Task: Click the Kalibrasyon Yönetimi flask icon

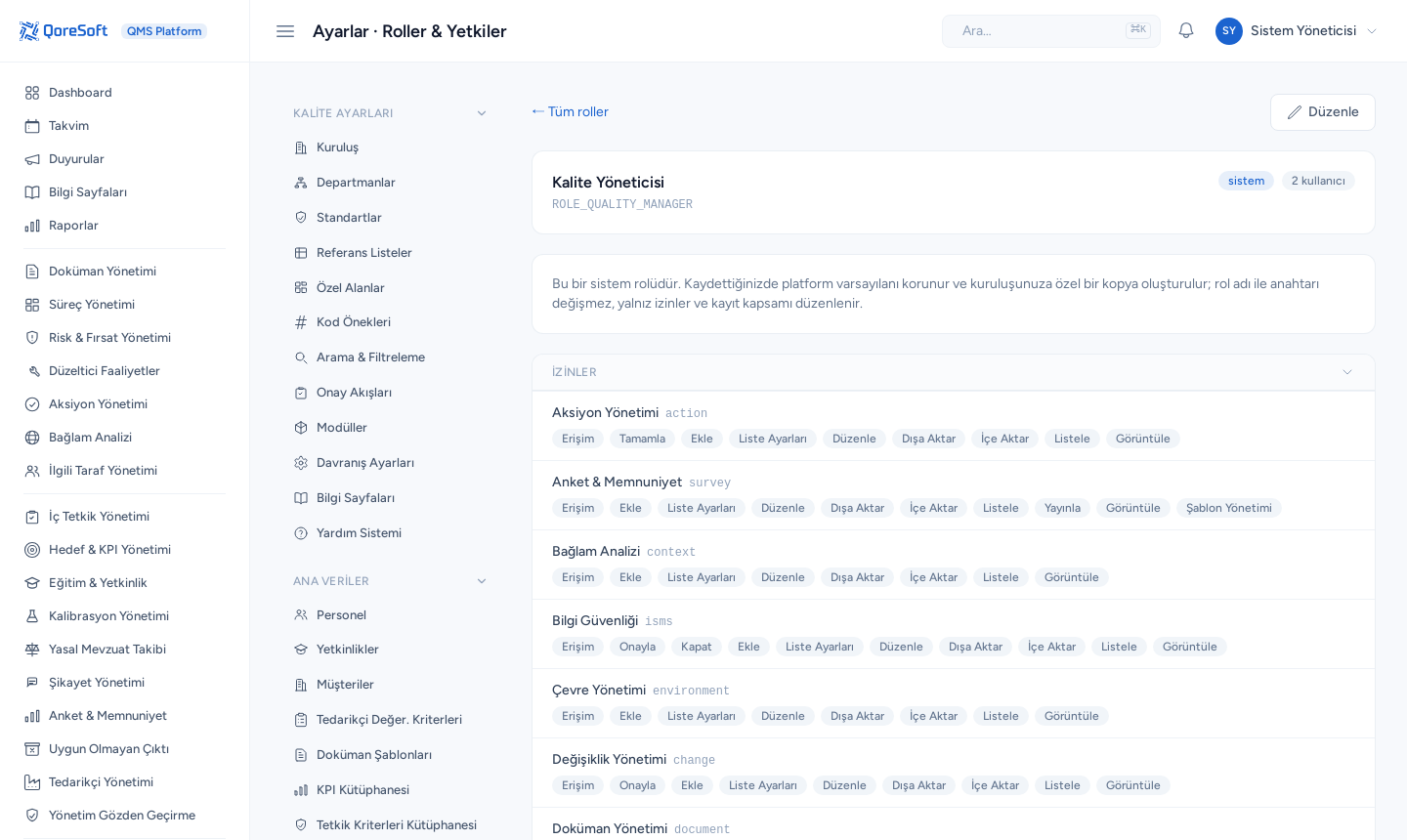Action: pos(32,616)
